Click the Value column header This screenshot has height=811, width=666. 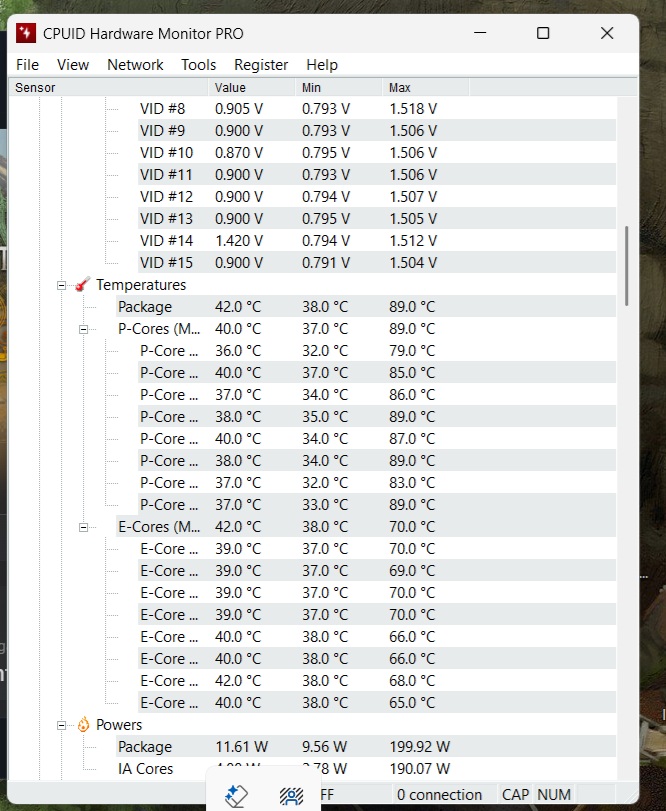pos(230,88)
